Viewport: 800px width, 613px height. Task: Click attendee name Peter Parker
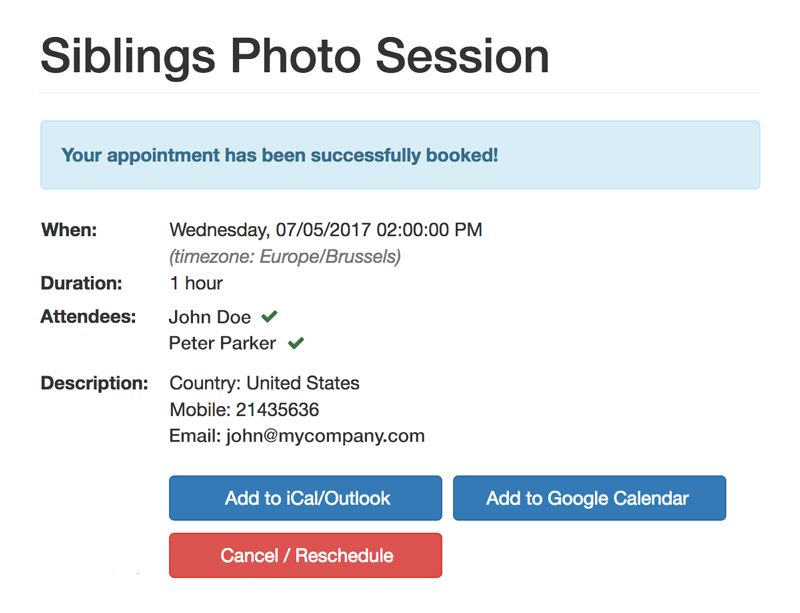coord(222,344)
